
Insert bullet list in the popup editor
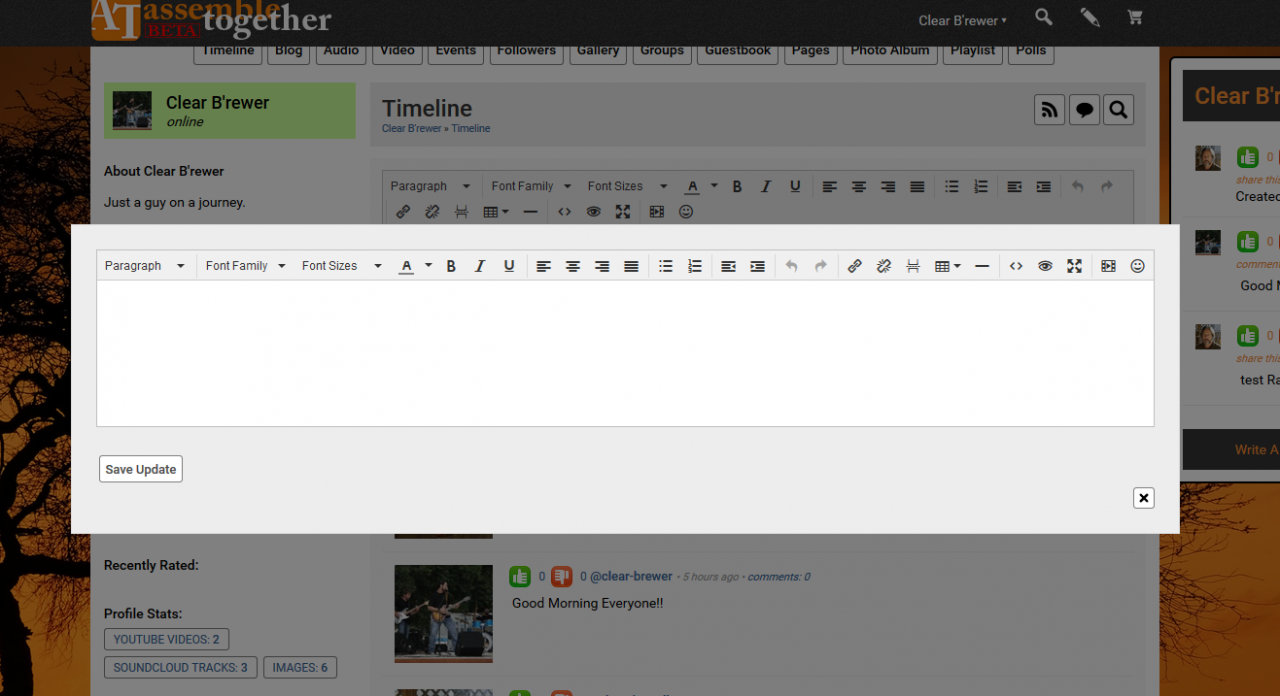point(666,266)
